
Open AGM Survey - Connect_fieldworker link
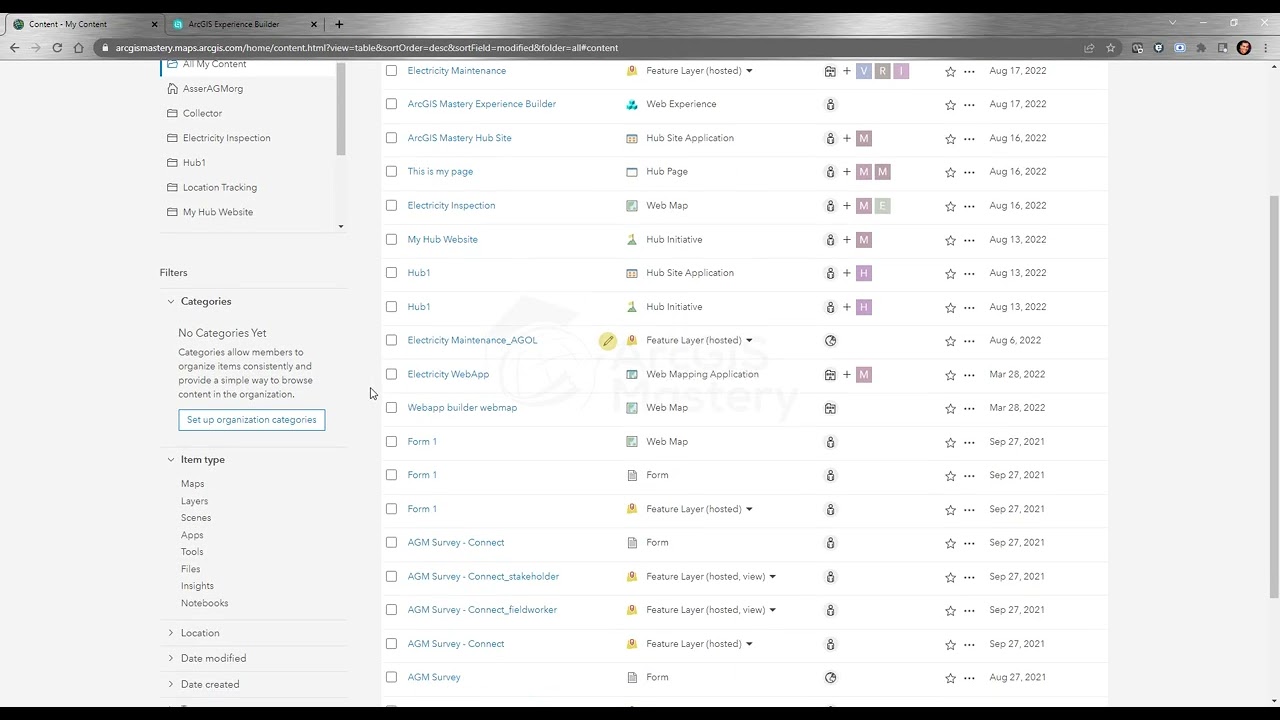click(x=482, y=610)
